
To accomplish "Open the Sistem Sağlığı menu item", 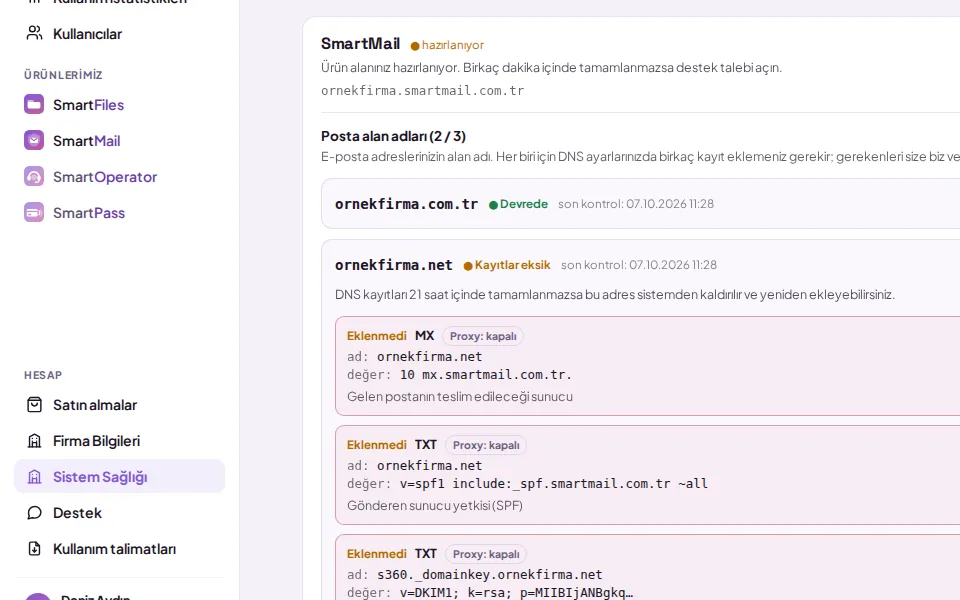I will click(x=119, y=476).
